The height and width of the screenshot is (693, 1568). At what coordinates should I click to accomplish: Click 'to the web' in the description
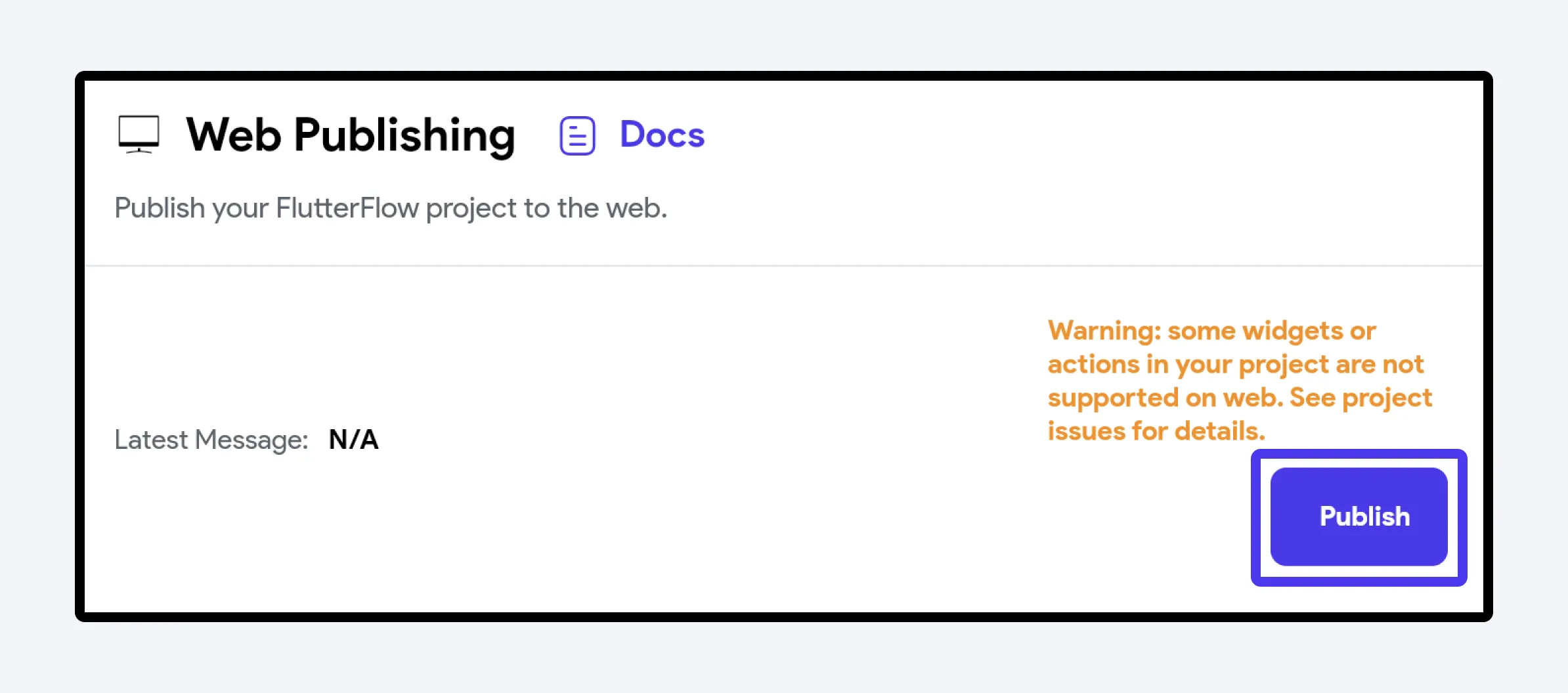pyautogui.click(x=596, y=207)
